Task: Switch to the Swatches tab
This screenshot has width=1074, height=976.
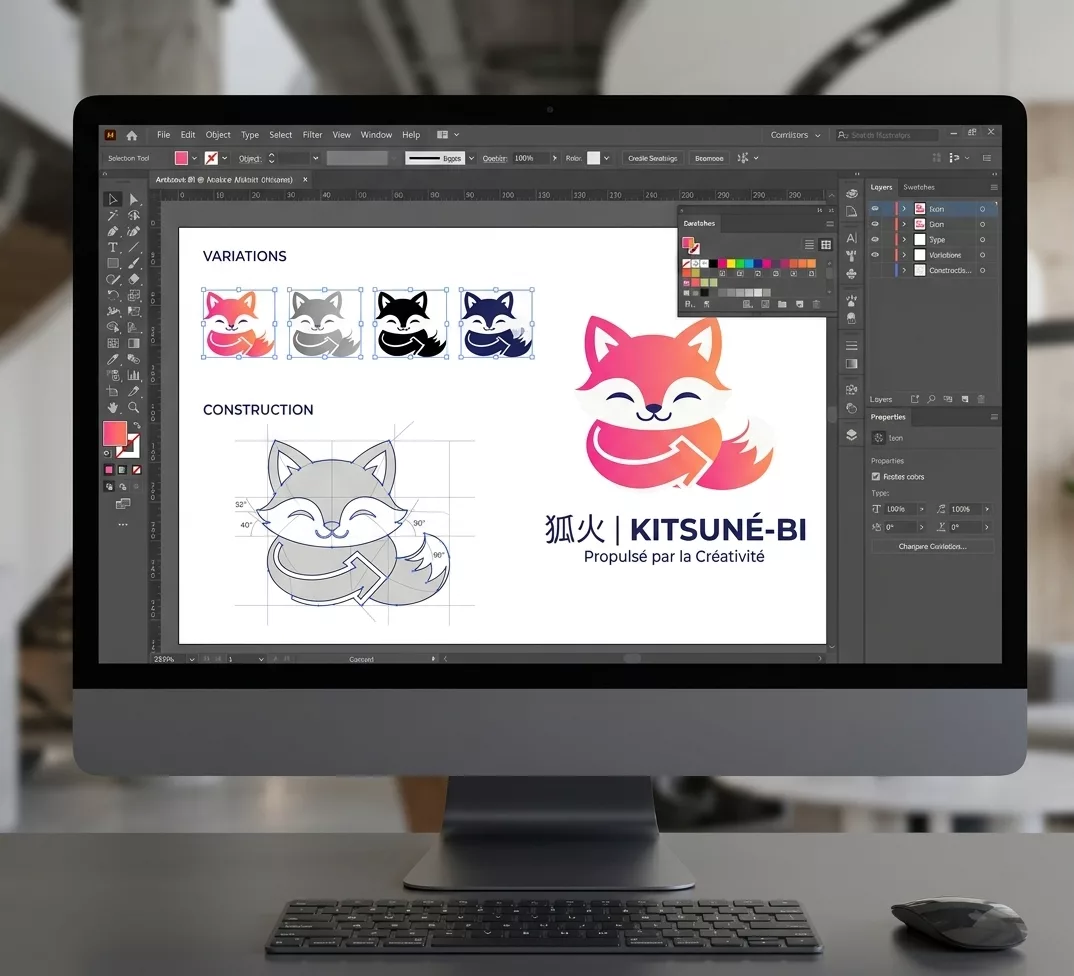Action: (919, 187)
